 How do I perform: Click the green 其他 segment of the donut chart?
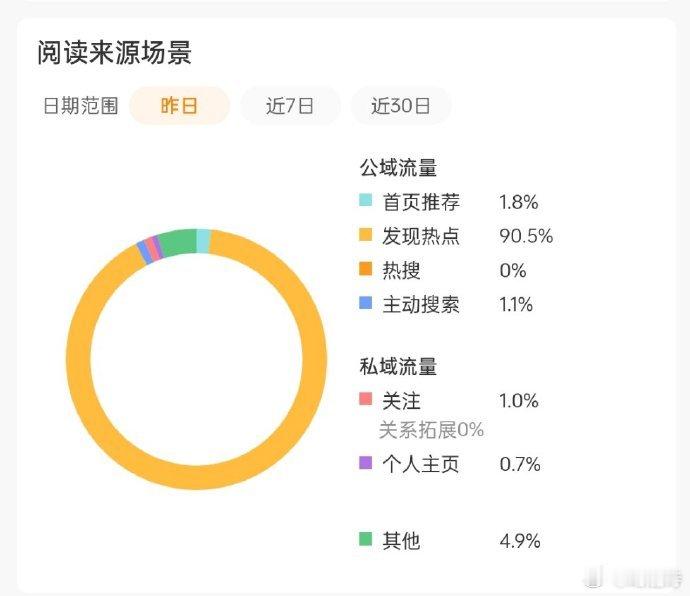(x=177, y=243)
